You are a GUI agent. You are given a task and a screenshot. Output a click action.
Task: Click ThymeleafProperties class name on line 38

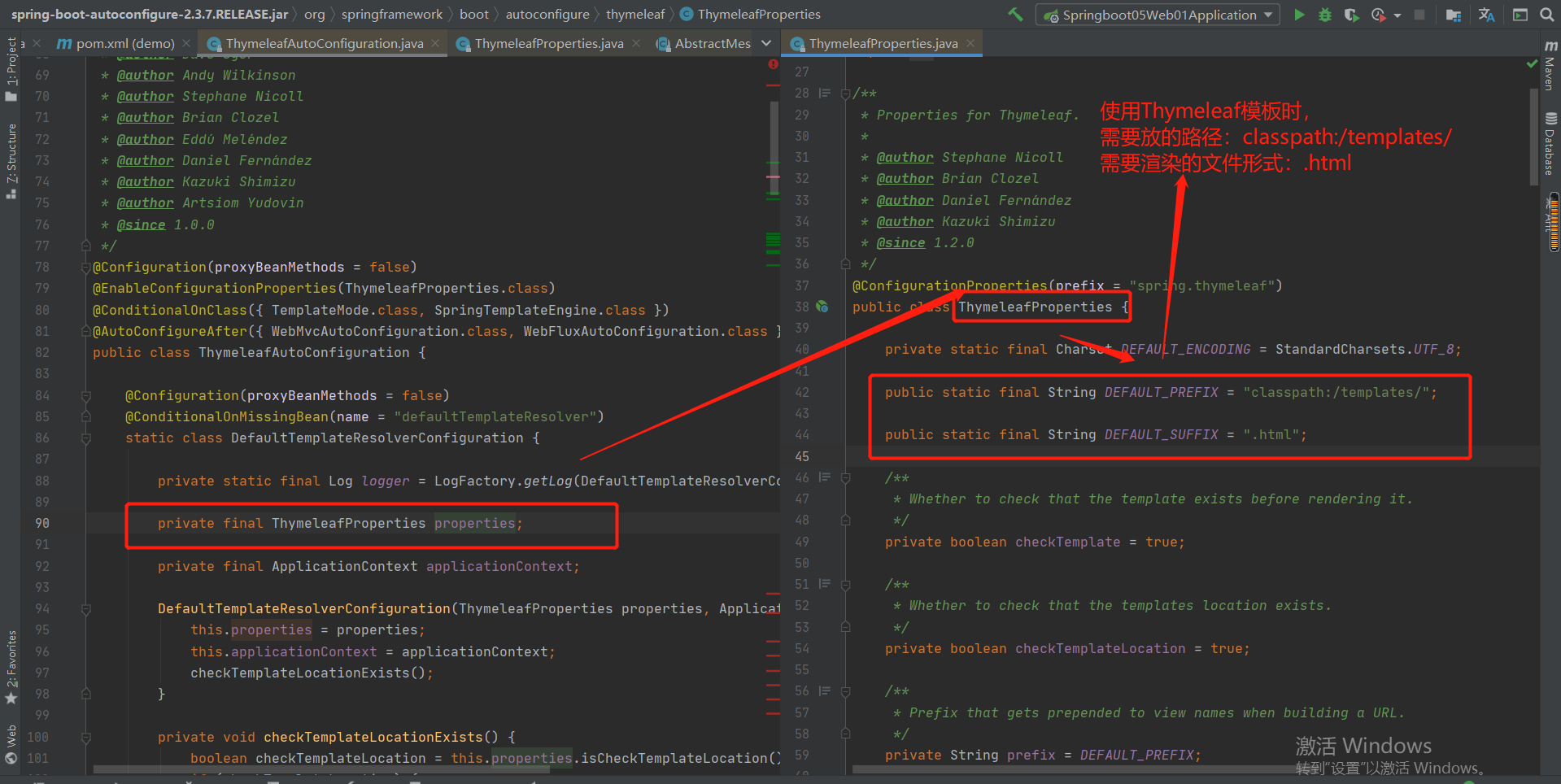pos(1035,307)
